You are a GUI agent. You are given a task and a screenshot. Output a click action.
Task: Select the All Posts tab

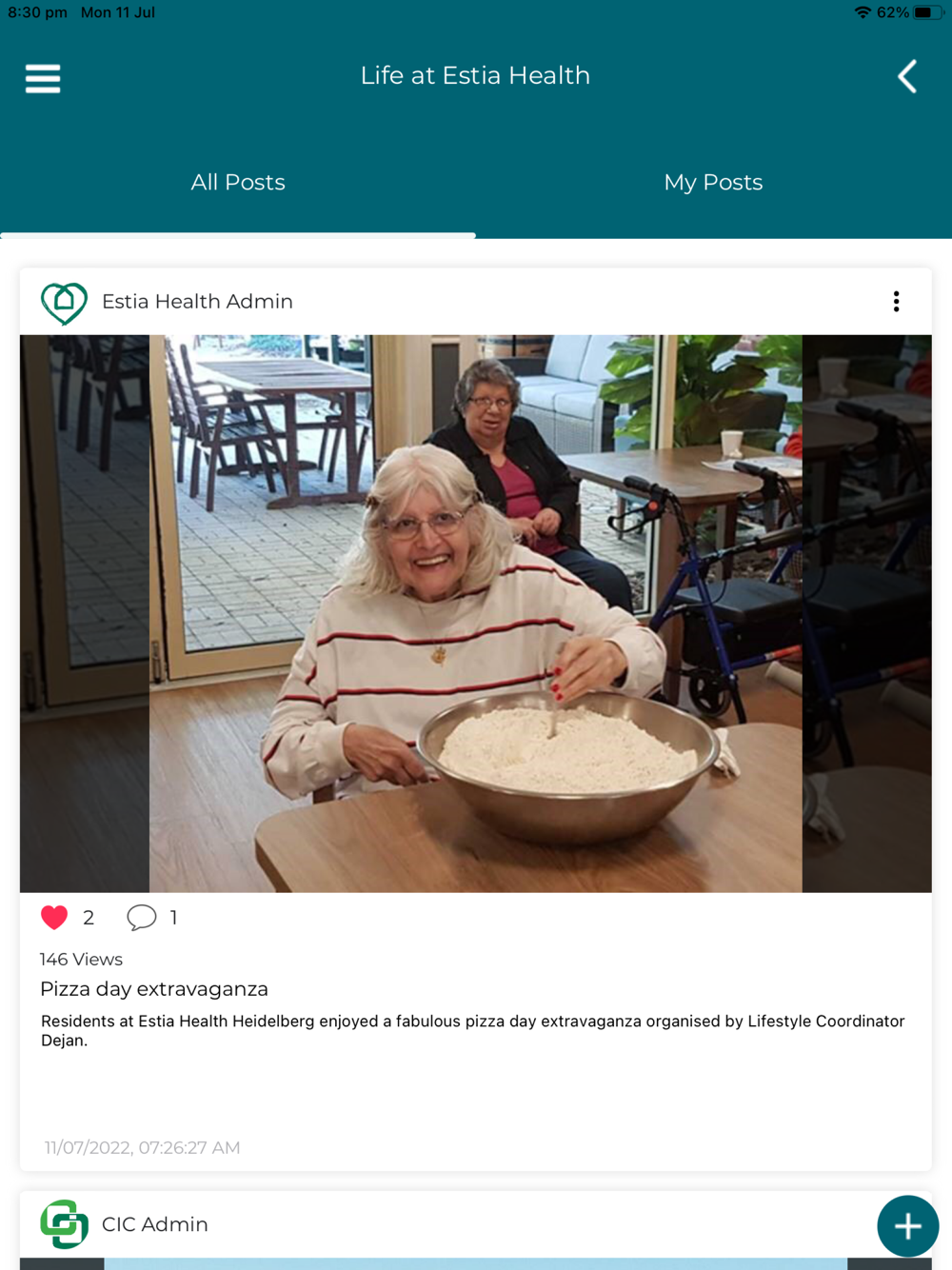pos(238,182)
